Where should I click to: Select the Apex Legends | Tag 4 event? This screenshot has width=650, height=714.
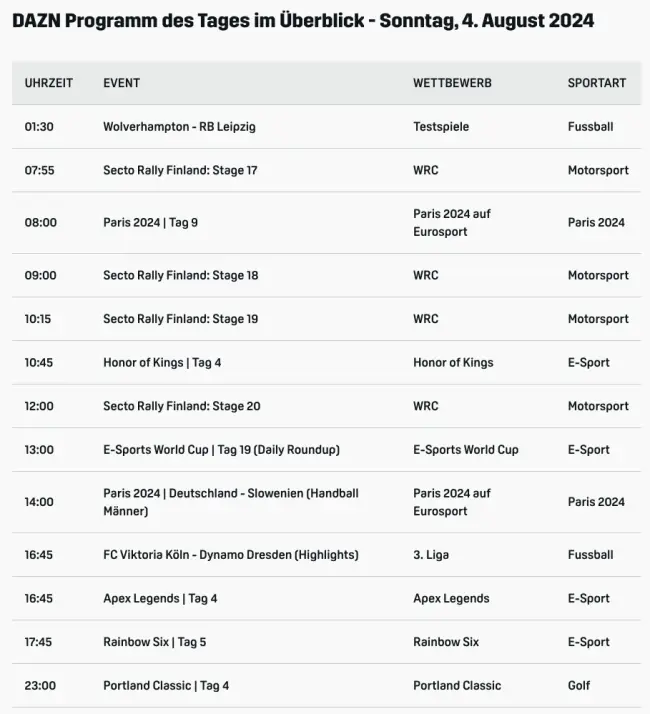click(x=160, y=598)
